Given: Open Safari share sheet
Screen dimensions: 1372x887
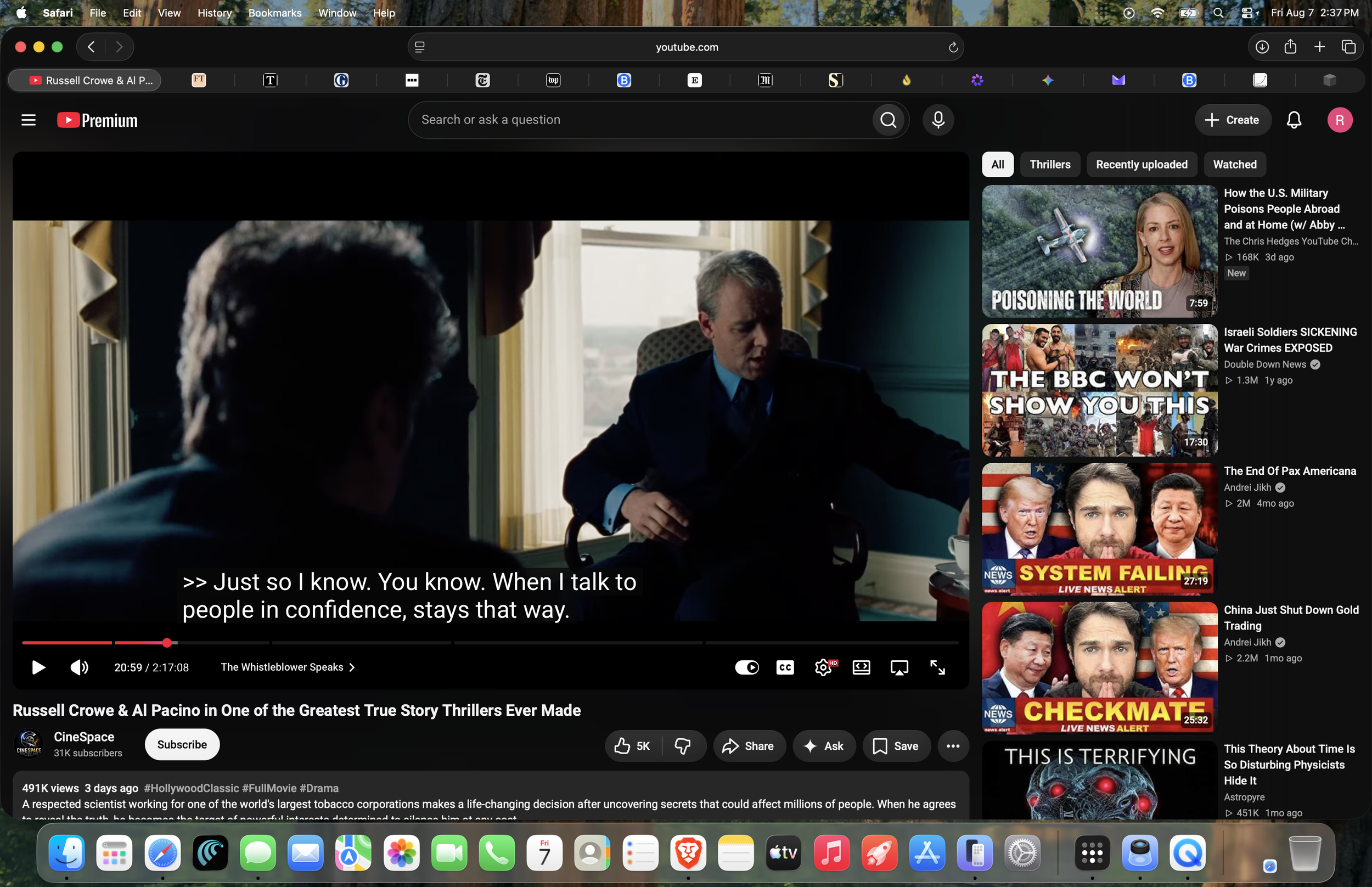Looking at the screenshot, I should pos(1290,47).
